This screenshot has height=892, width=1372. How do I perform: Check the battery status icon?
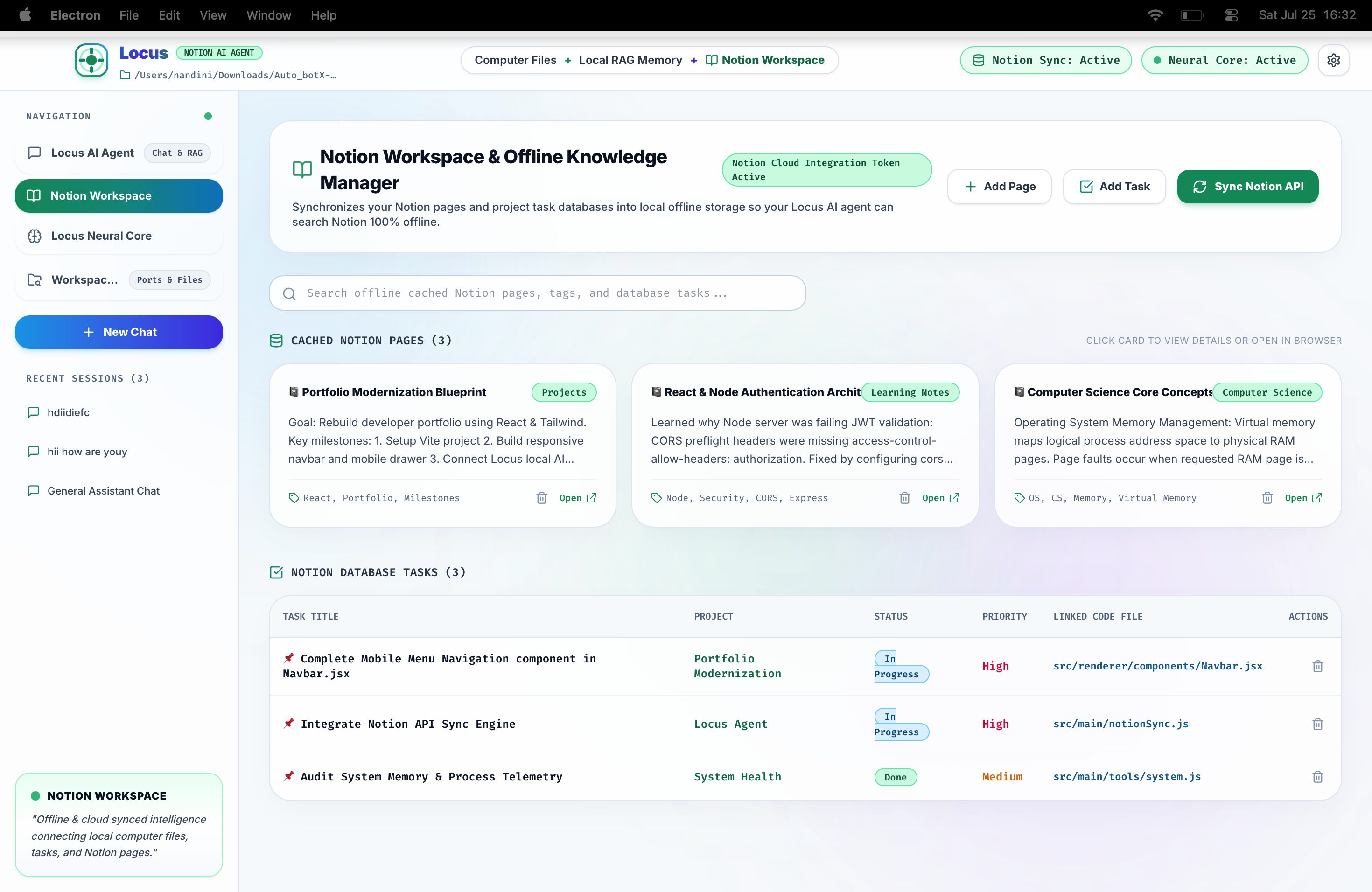click(x=1192, y=15)
